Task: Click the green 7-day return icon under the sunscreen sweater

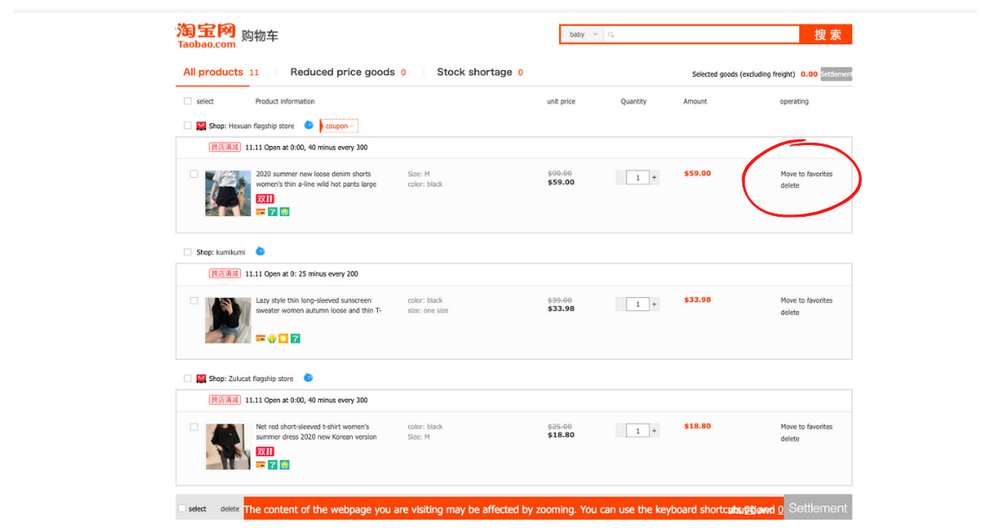Action: (x=295, y=339)
